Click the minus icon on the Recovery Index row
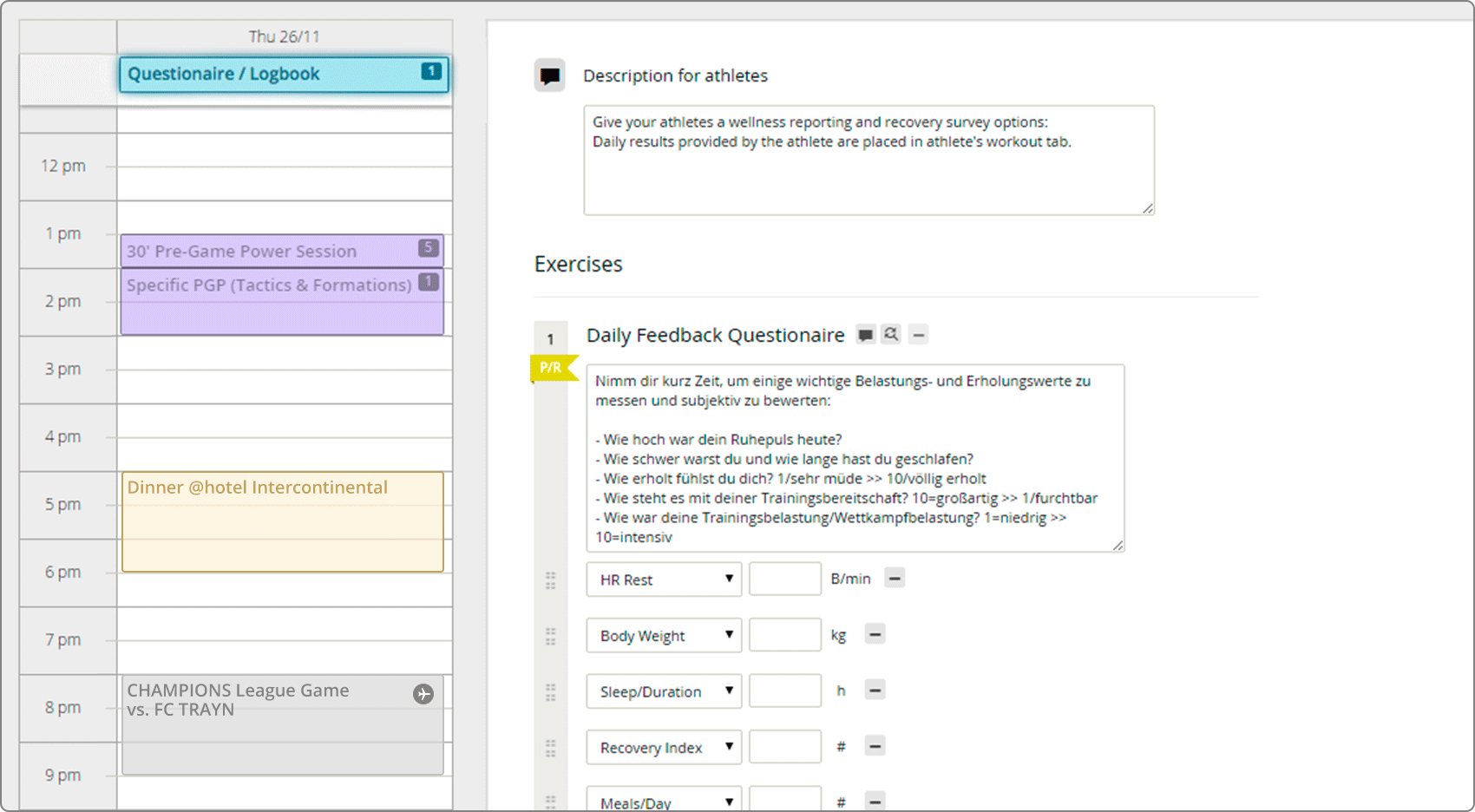Image resolution: width=1475 pixels, height=812 pixels. (875, 746)
